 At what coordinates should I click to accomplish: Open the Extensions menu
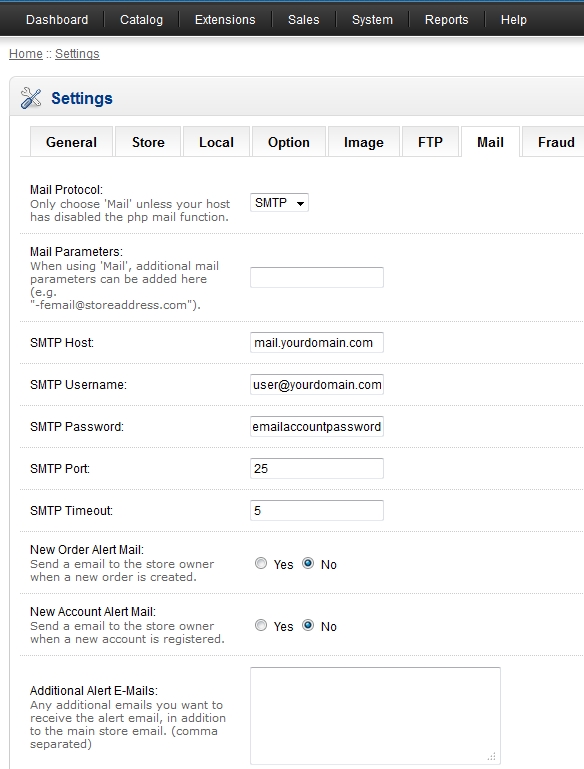point(225,20)
